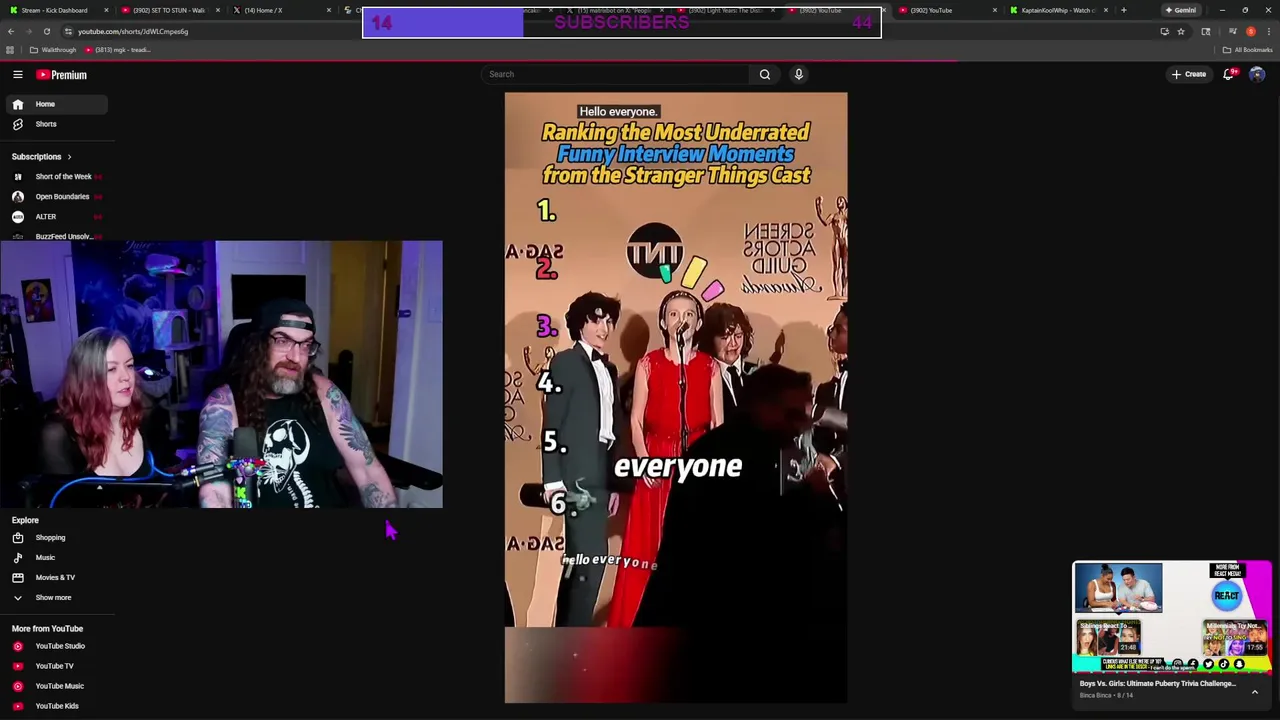Install app icon in address bar

(x=1164, y=31)
